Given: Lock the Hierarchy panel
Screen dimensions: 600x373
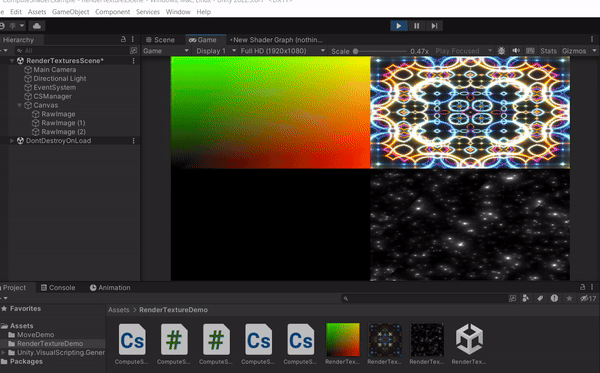Looking at the screenshot, I should click(x=123, y=39).
